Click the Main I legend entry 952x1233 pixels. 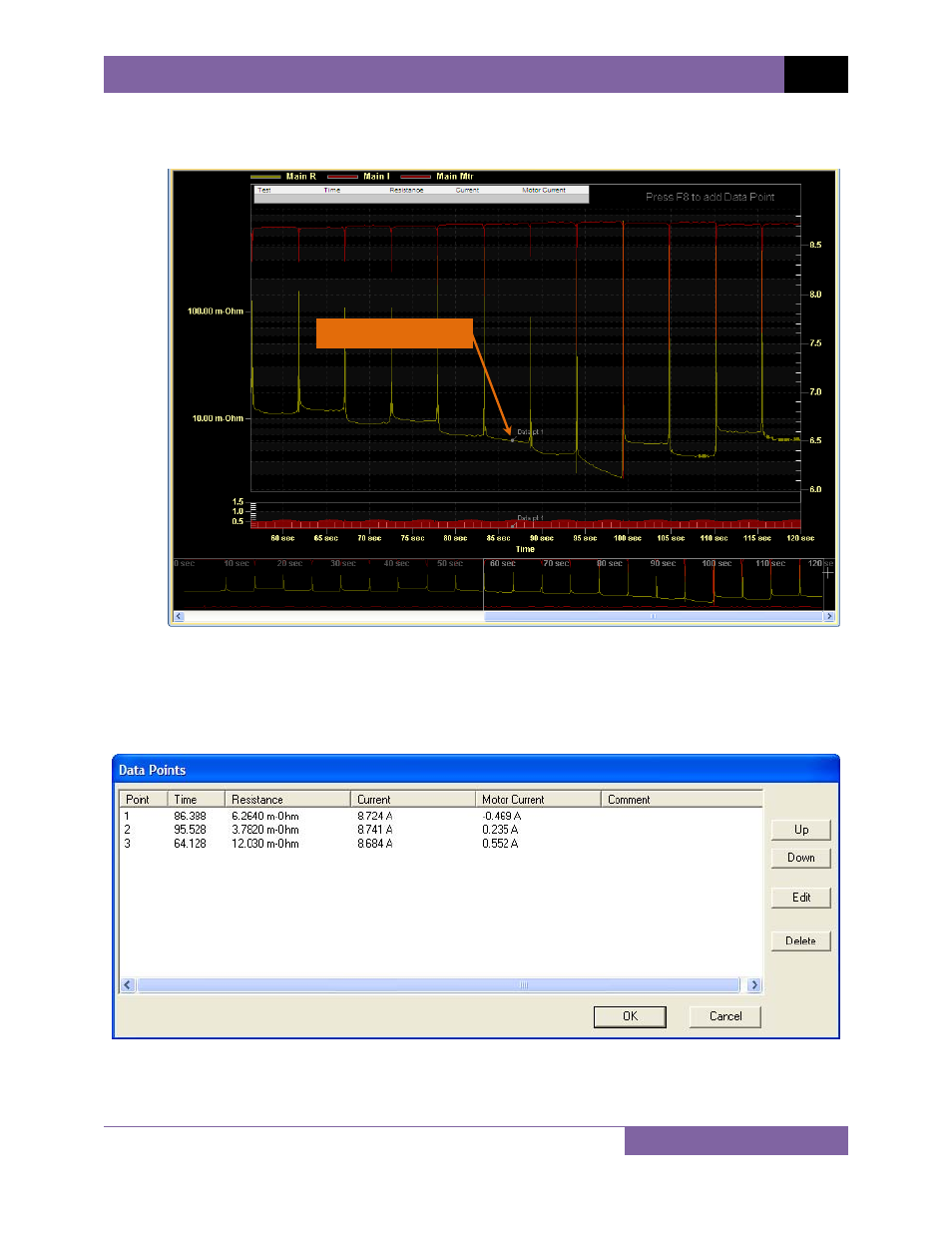[x=358, y=177]
